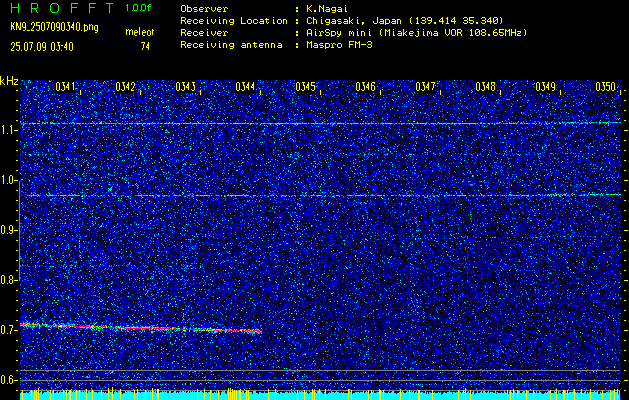Screen dimensions: 629x400
Task: Click the 0342 time marker
Action: pyautogui.click(x=125, y=87)
